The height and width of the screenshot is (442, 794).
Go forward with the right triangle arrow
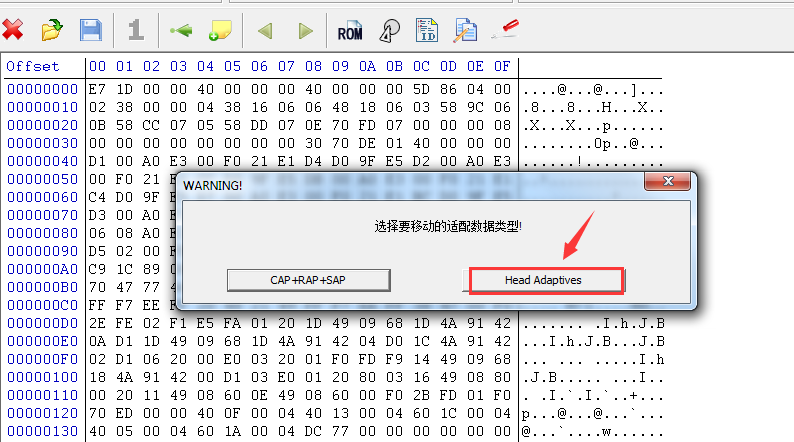[306, 31]
